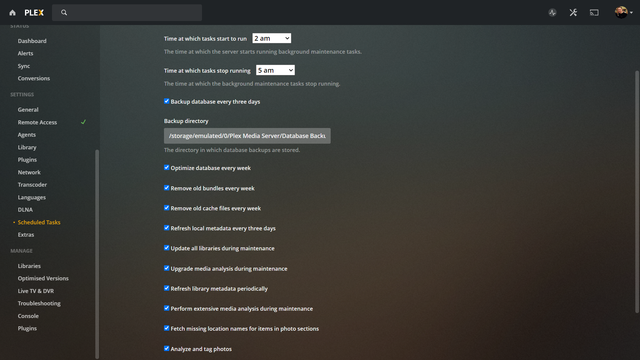Image resolution: width=640 pixels, height=360 pixels.
Task: Open Plugins under Settings section
Action: pos(27,160)
